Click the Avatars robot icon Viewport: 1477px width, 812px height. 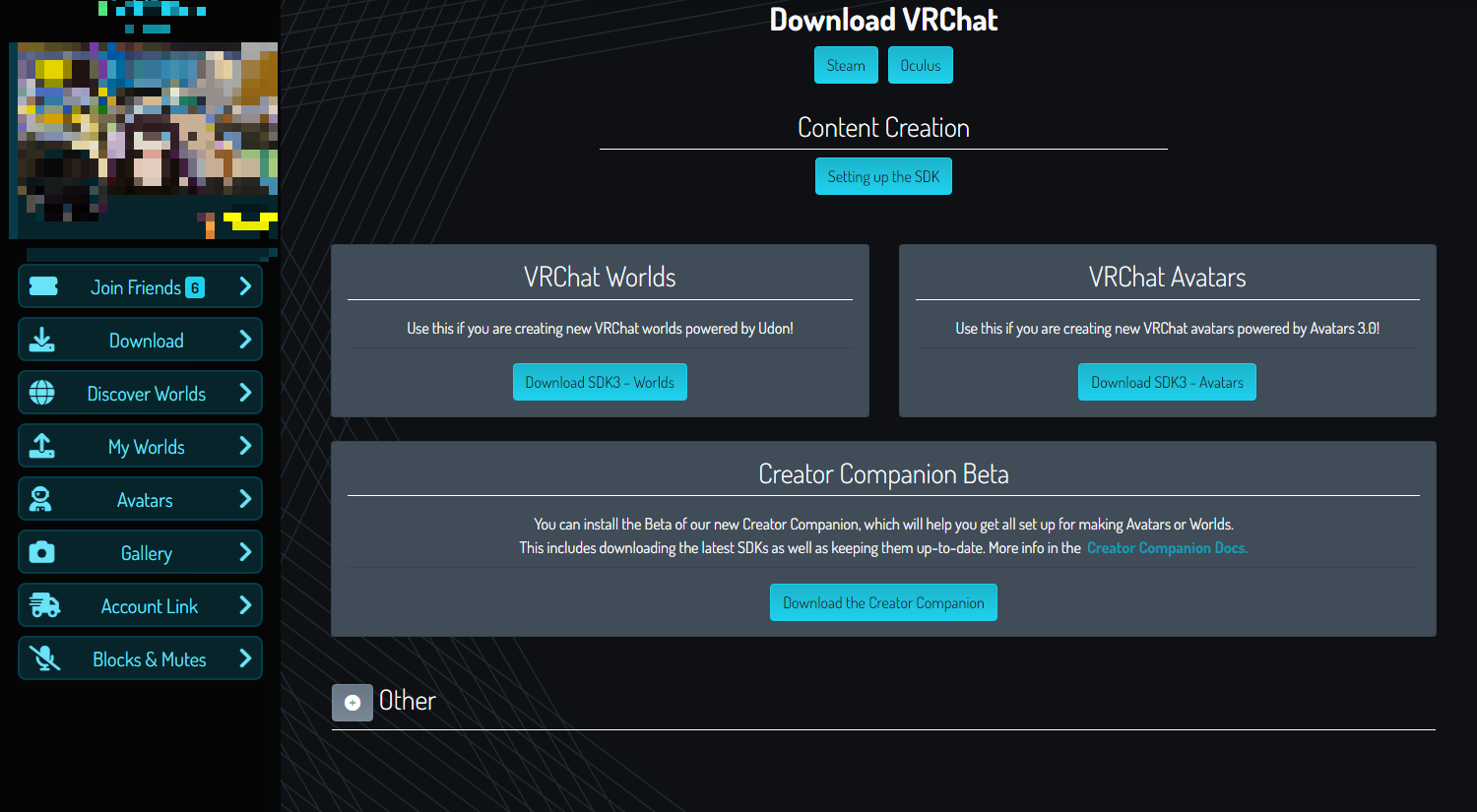(x=40, y=499)
